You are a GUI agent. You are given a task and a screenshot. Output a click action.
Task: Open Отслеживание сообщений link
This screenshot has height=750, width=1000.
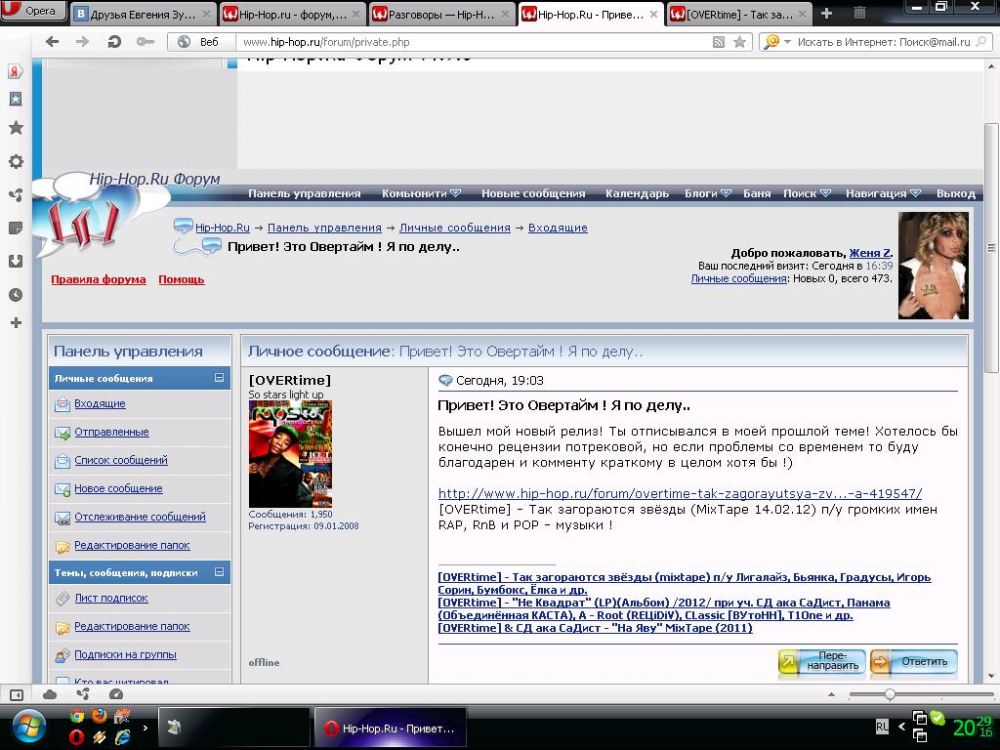(x=140, y=517)
